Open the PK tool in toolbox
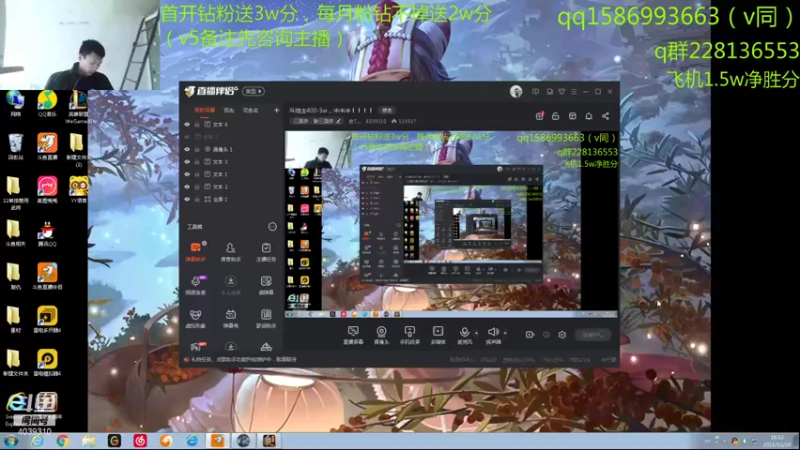 point(196,347)
